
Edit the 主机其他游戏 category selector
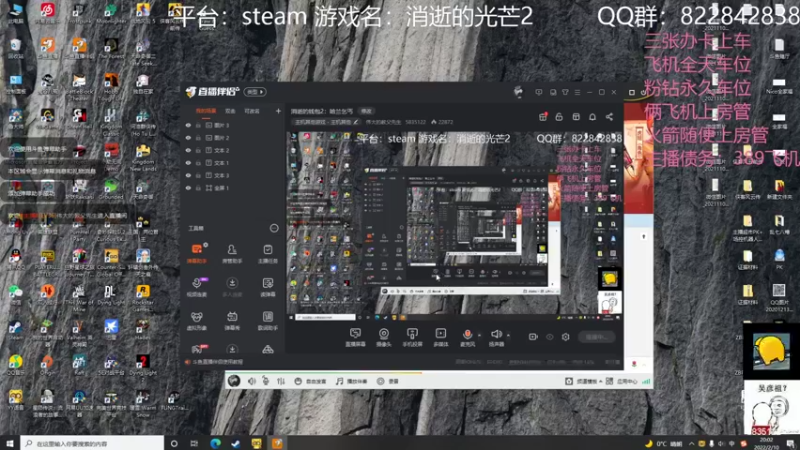click(327, 122)
